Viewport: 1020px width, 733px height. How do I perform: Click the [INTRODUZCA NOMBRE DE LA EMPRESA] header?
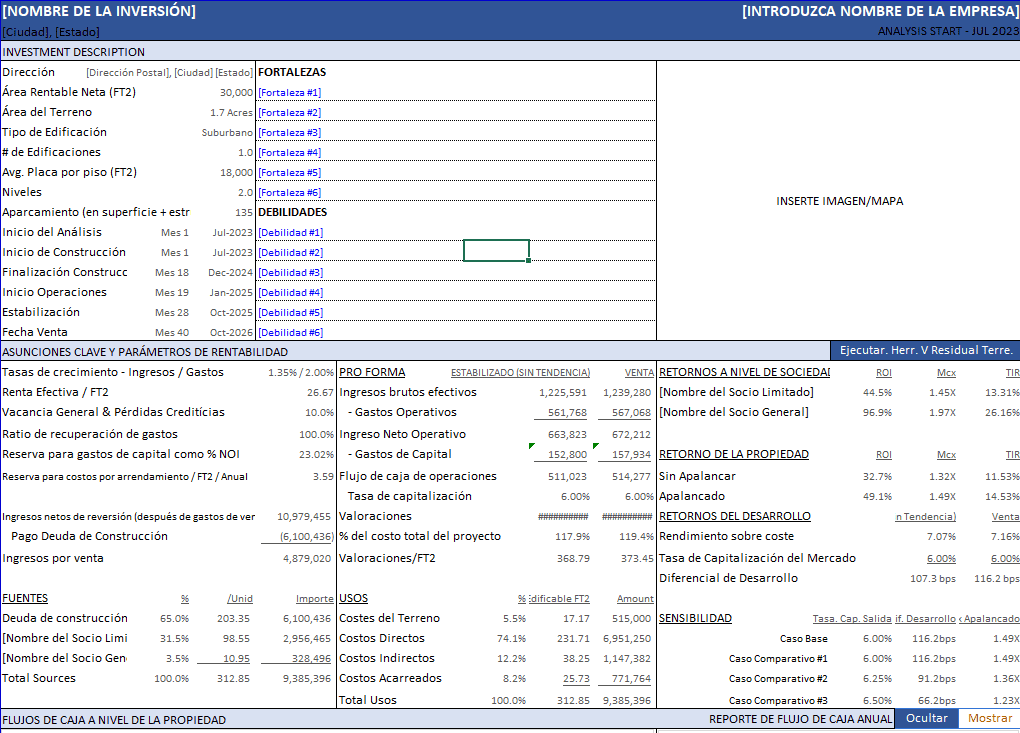879,12
